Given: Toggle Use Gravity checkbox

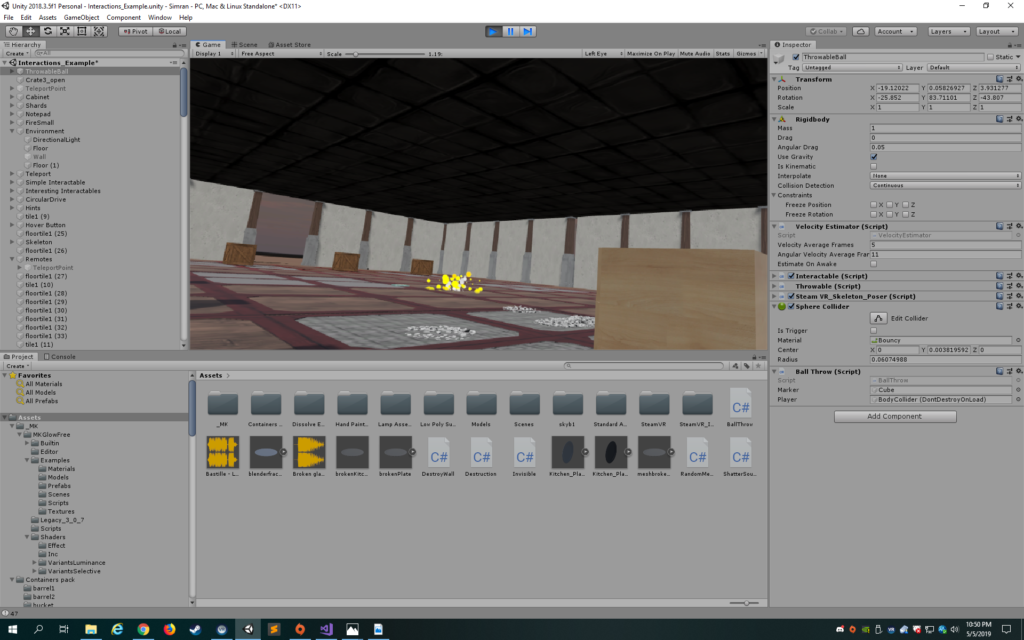Looking at the screenshot, I should (x=874, y=157).
